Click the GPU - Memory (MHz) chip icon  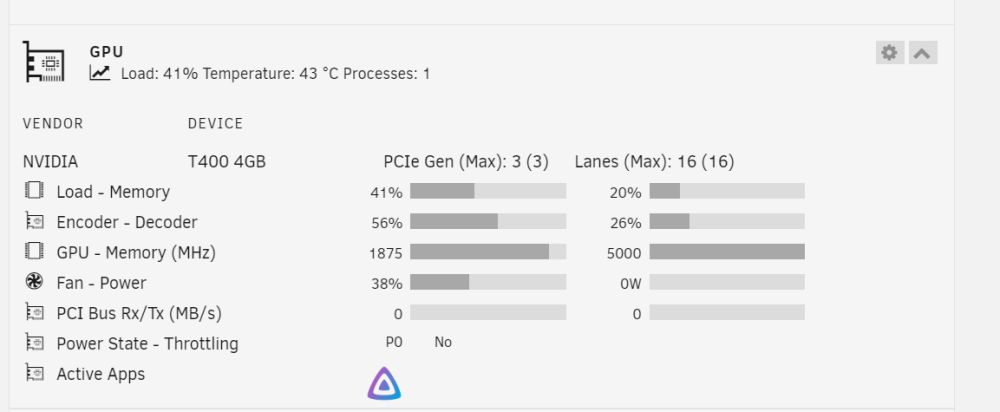click(x=34, y=251)
